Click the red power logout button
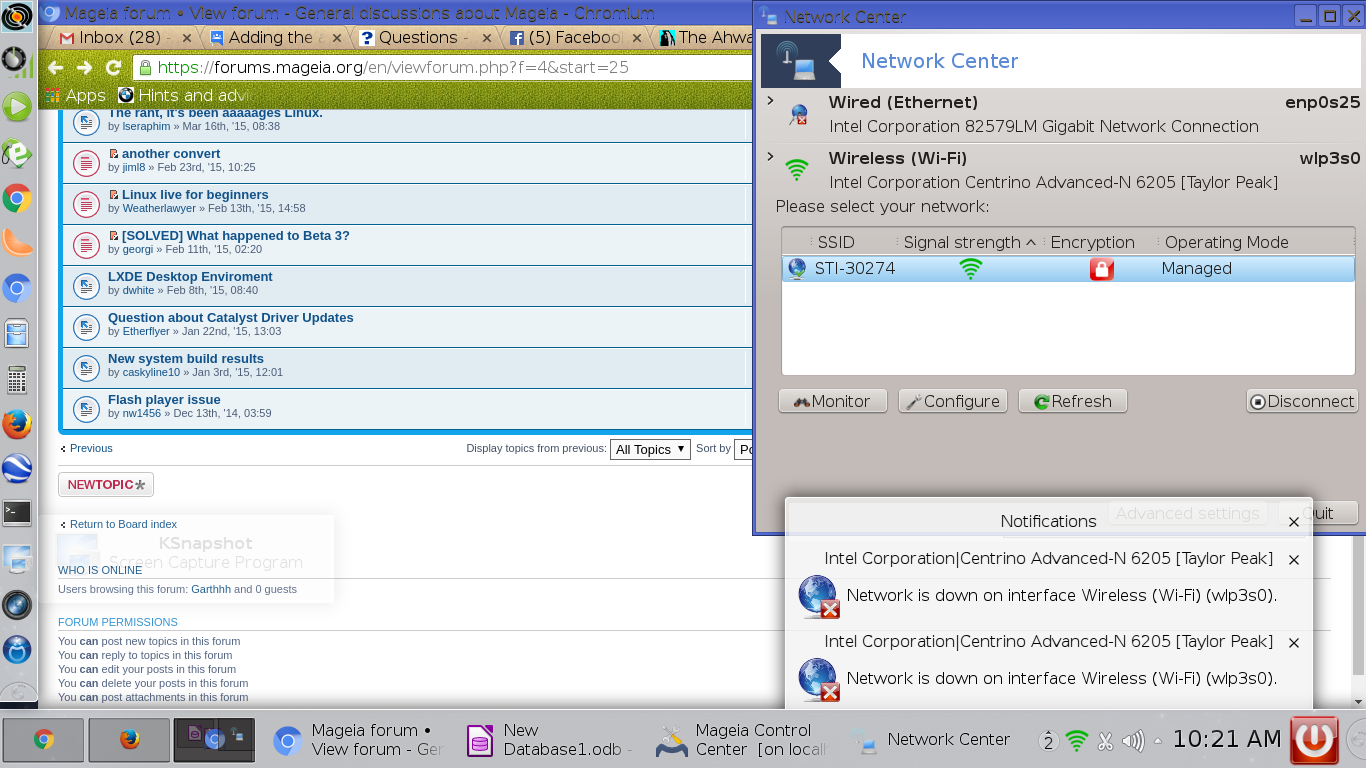 [x=1314, y=740]
